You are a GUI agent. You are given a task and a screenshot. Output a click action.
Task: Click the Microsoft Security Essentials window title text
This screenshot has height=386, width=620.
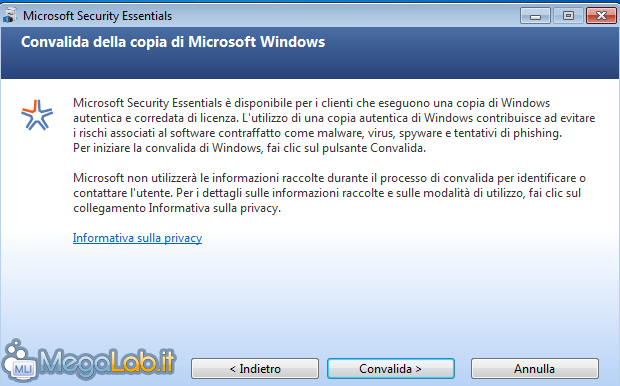click(97, 16)
